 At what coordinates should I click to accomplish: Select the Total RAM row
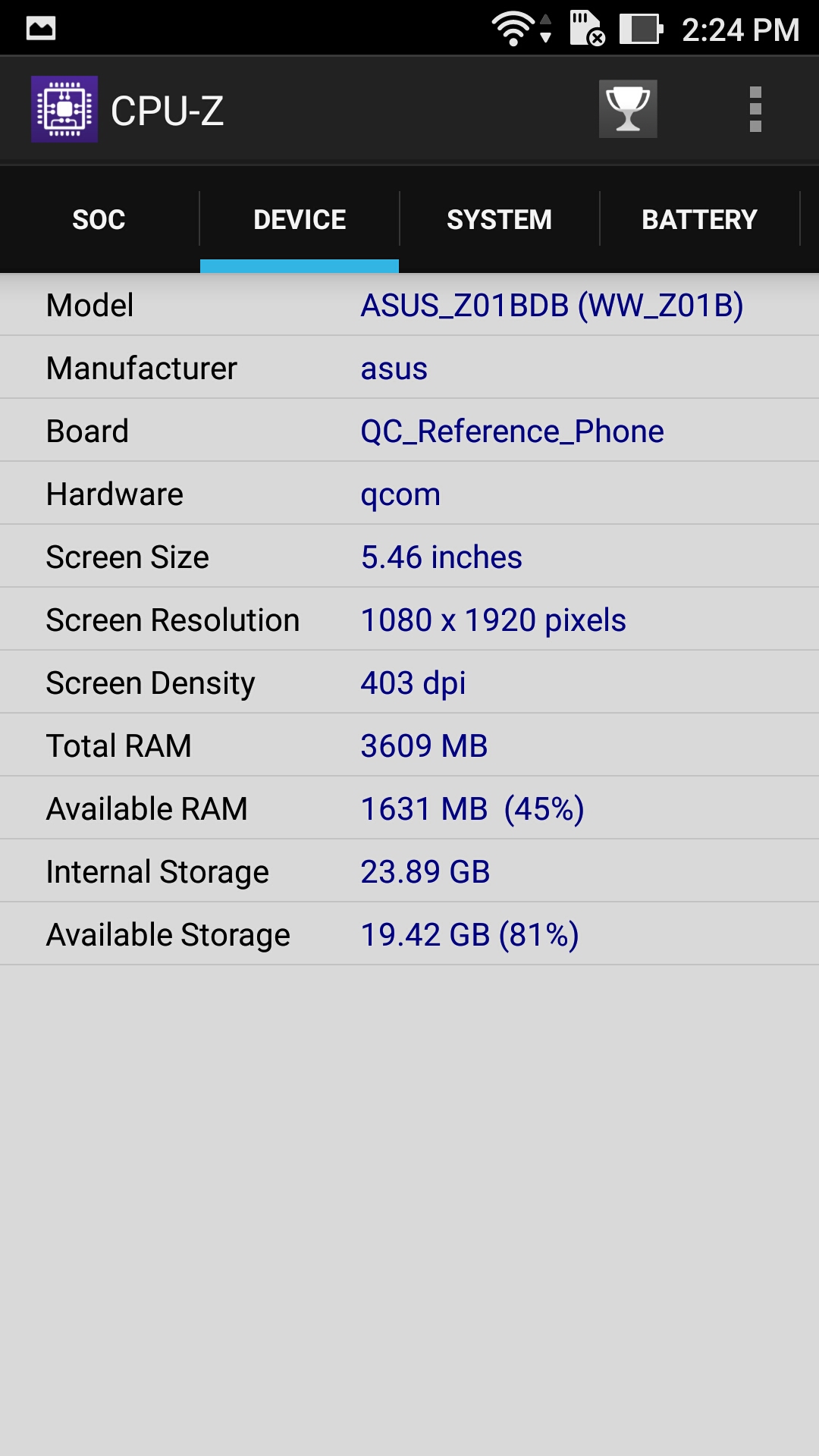409,746
